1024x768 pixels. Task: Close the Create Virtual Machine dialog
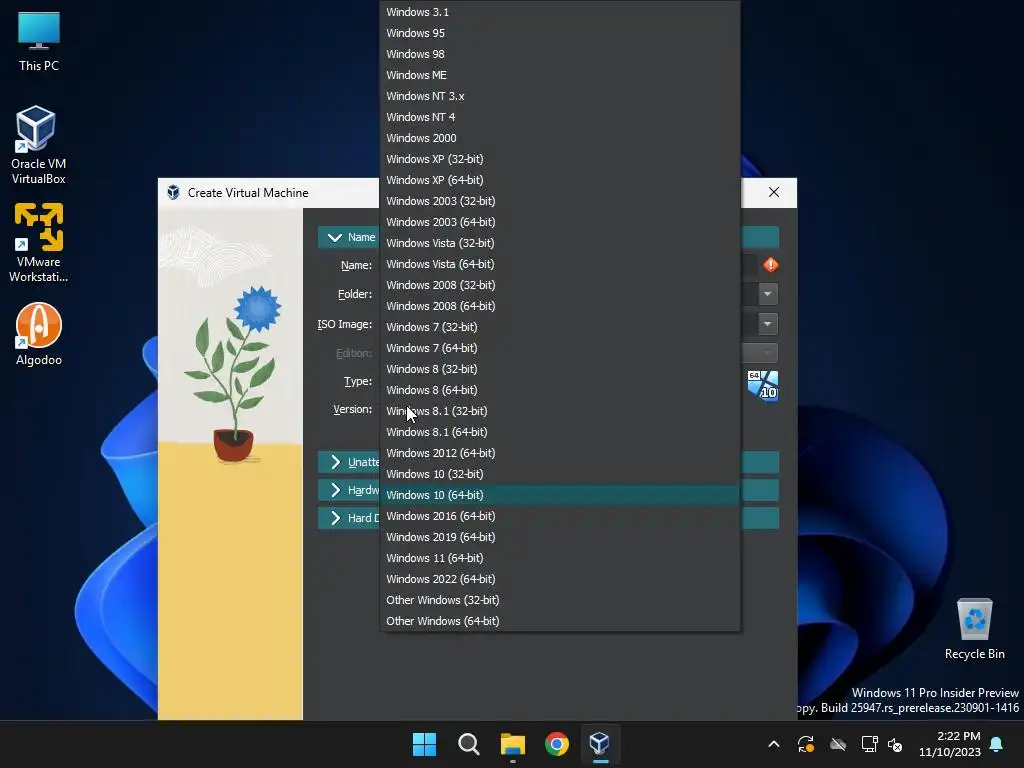[774, 192]
